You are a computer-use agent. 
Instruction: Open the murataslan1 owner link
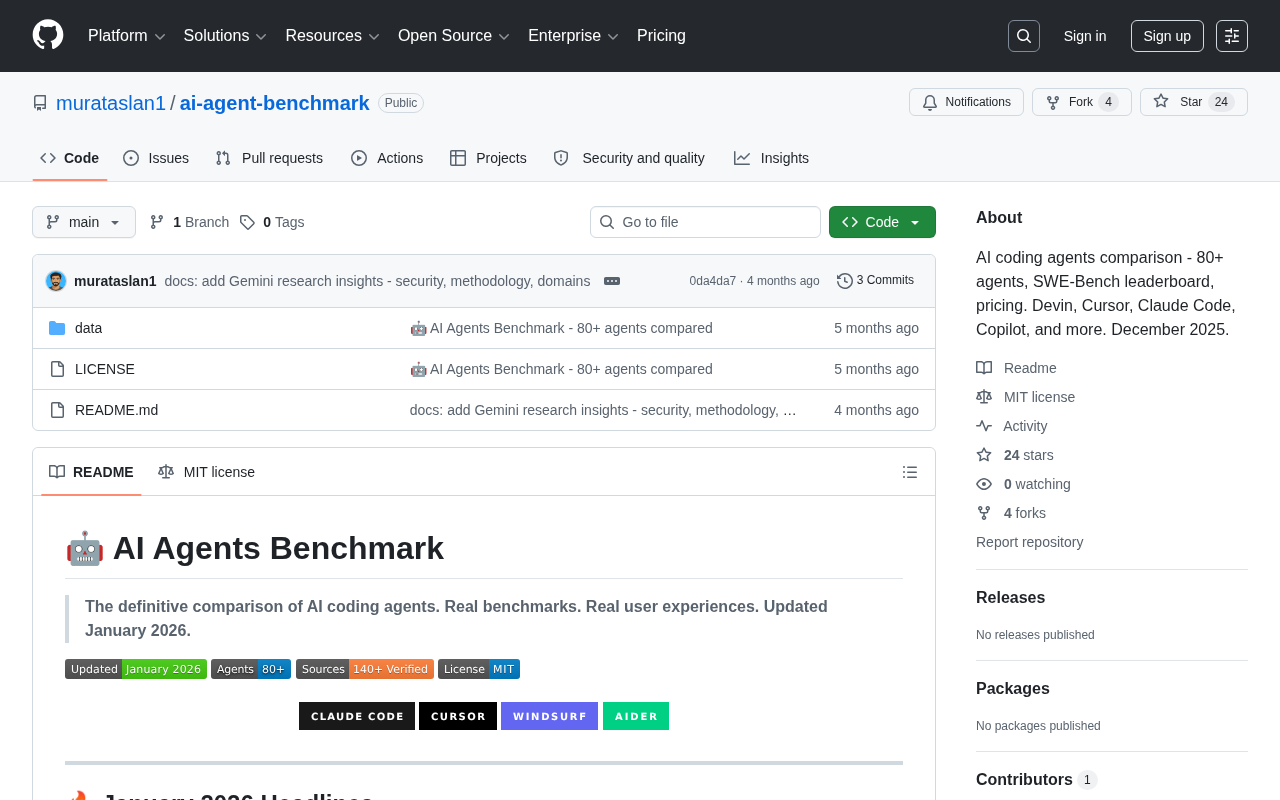coord(111,103)
